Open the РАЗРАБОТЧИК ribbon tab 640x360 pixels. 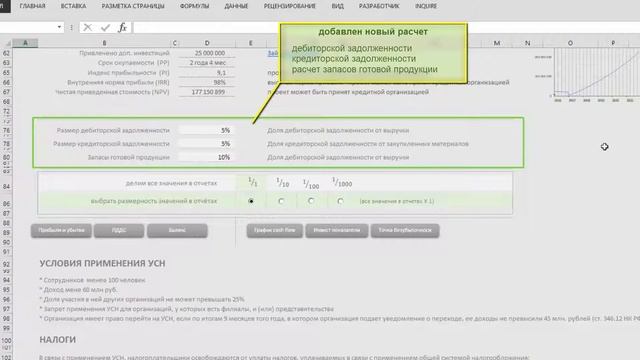coord(379,6)
